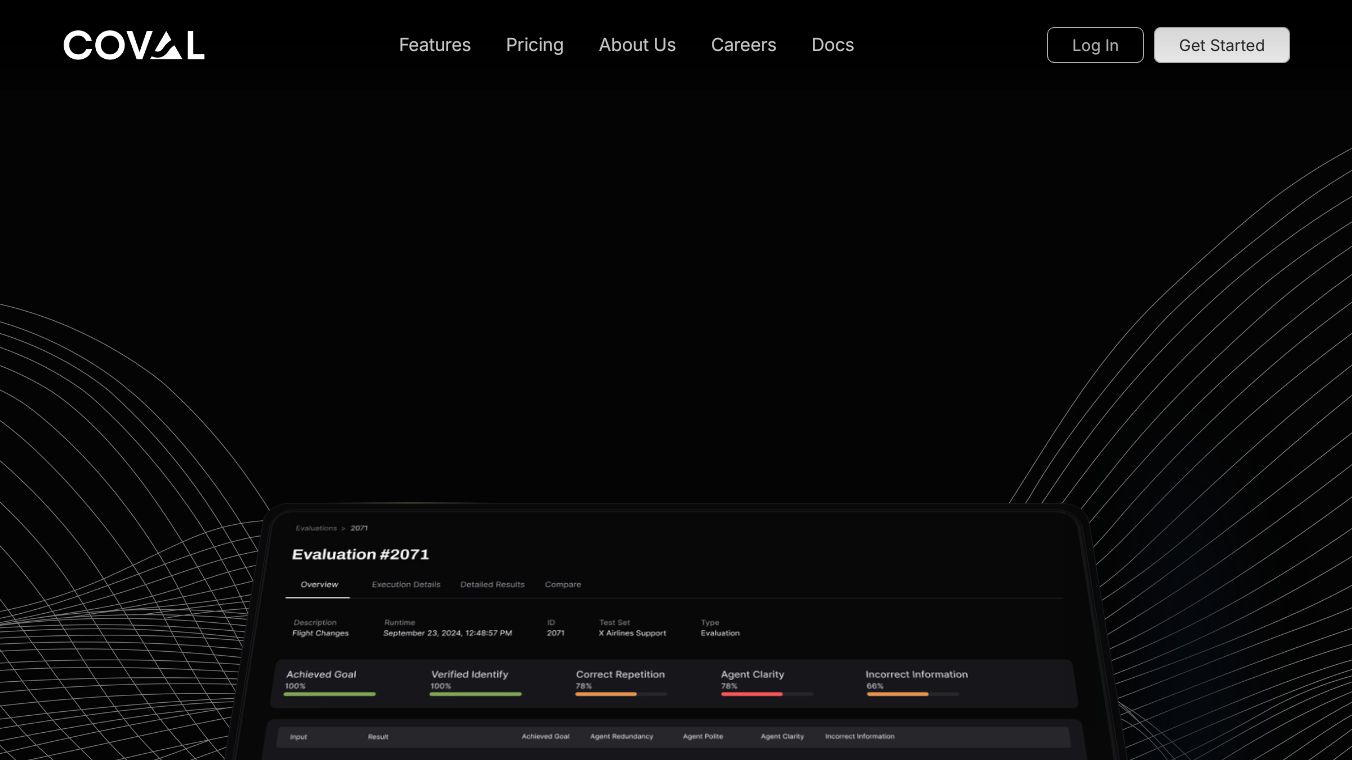Click the Incorrect Information table column header
Screen dimensions: 1352x760
click(x=860, y=737)
